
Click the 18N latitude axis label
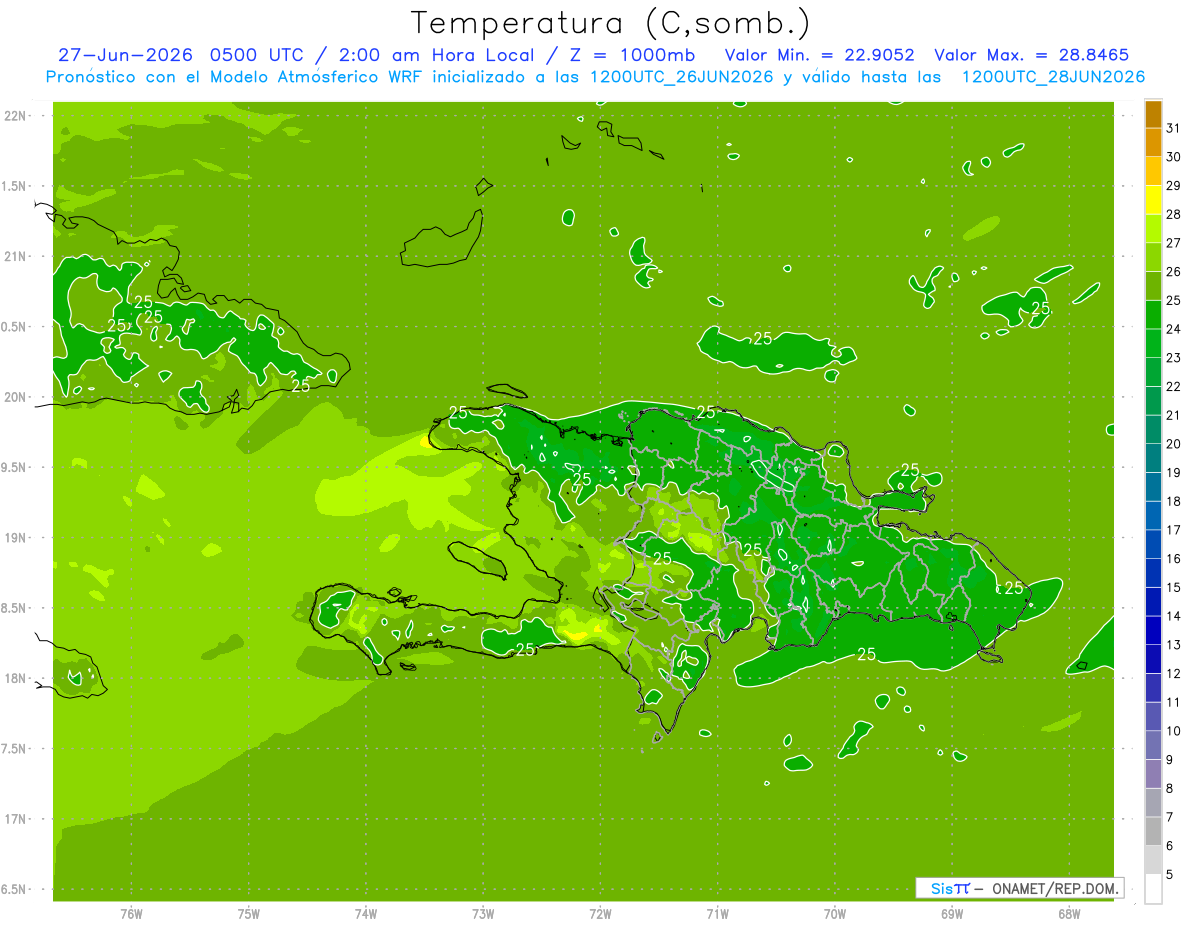pos(14,678)
